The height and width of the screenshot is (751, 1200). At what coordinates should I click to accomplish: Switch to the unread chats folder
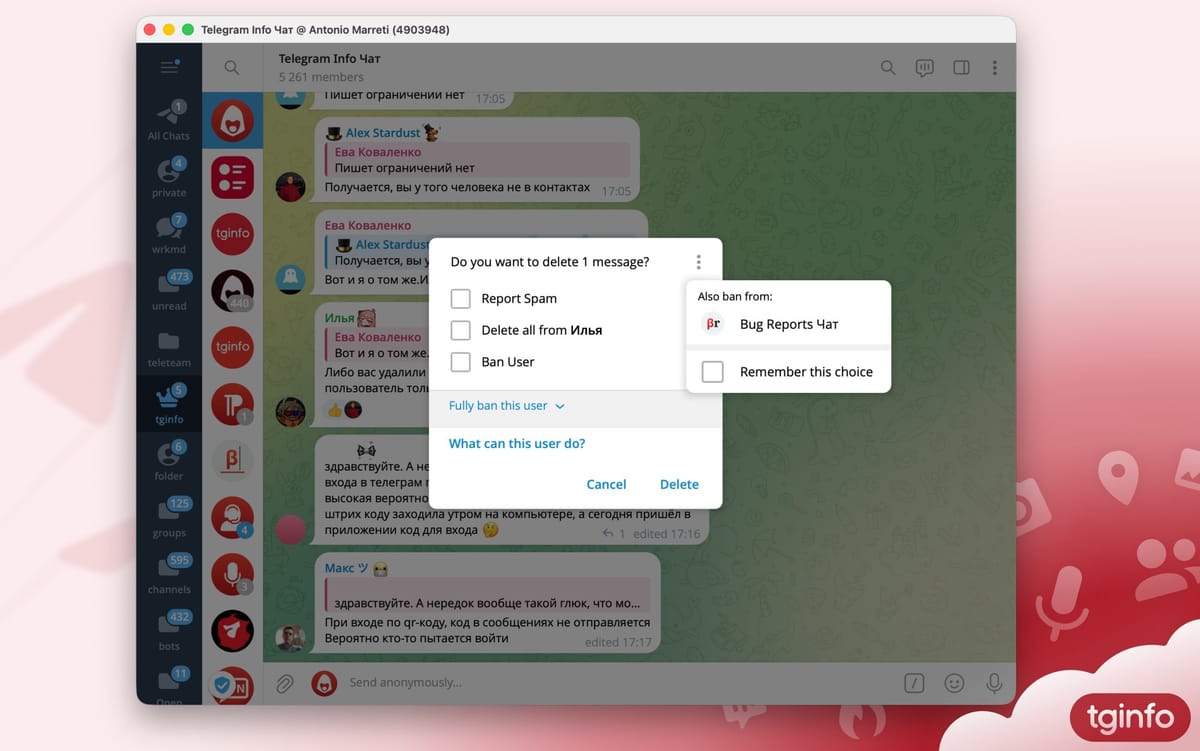(x=168, y=284)
